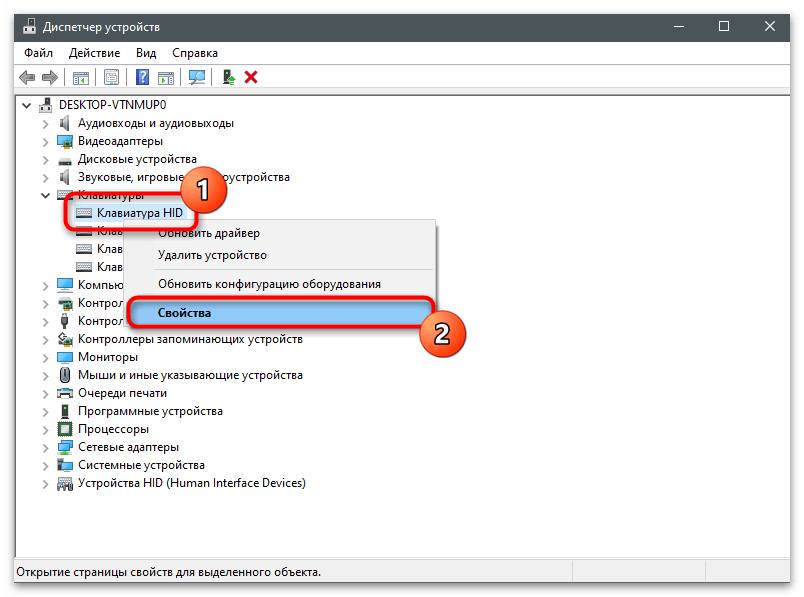Select the Программные устройства row
This screenshot has height=597, width=804.
[150, 411]
